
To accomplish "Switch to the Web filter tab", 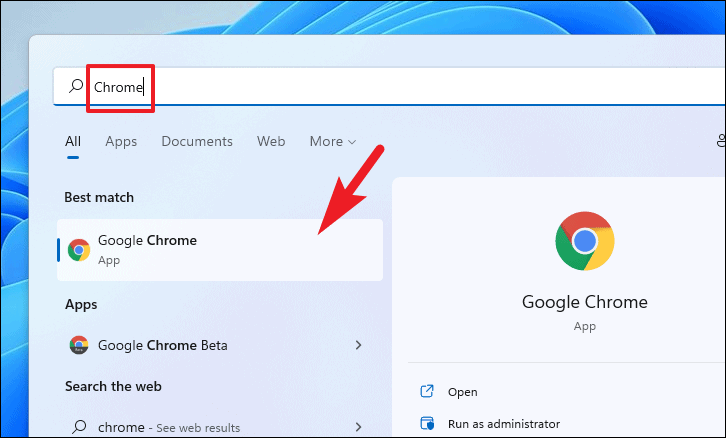I will [271, 141].
